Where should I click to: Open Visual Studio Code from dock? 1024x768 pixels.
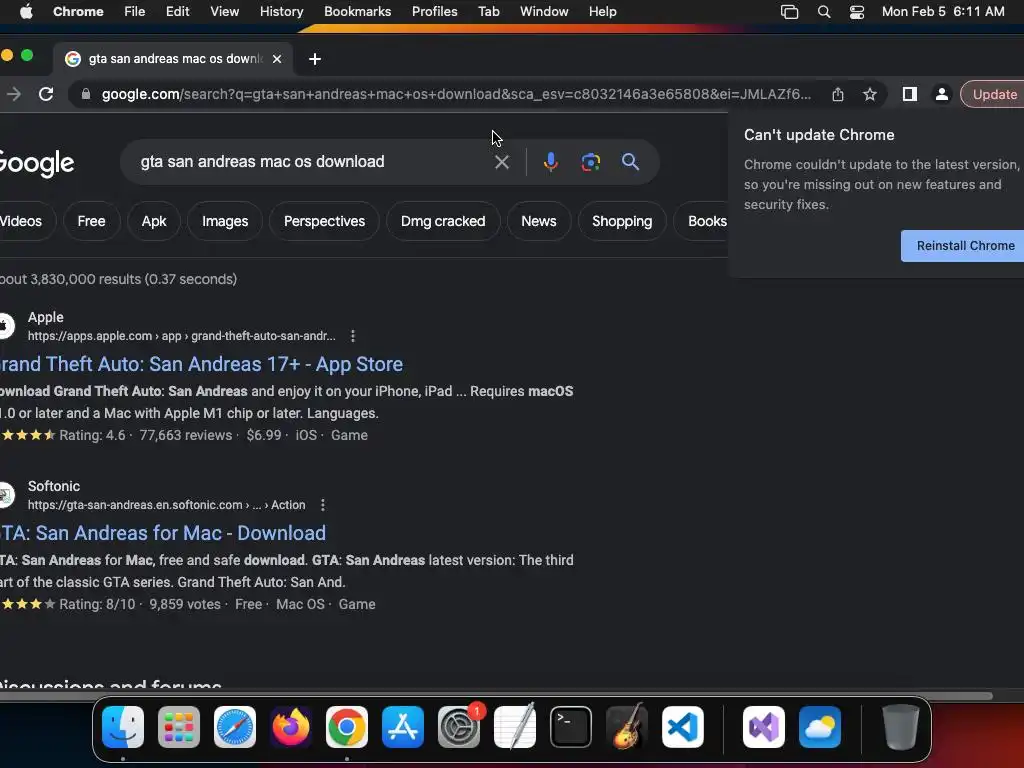tap(683, 727)
